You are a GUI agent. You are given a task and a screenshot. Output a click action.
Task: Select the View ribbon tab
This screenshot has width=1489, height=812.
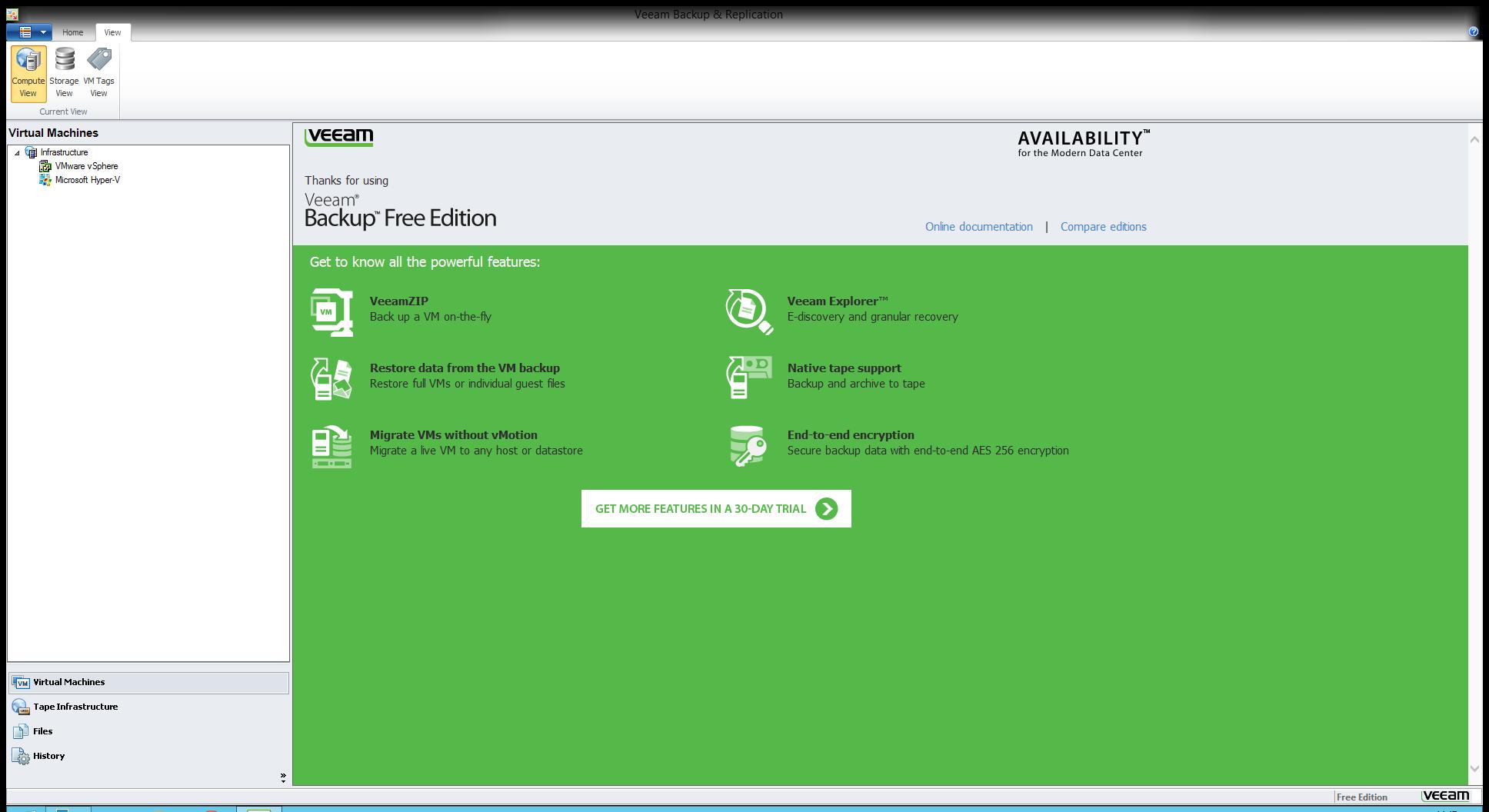coord(112,32)
